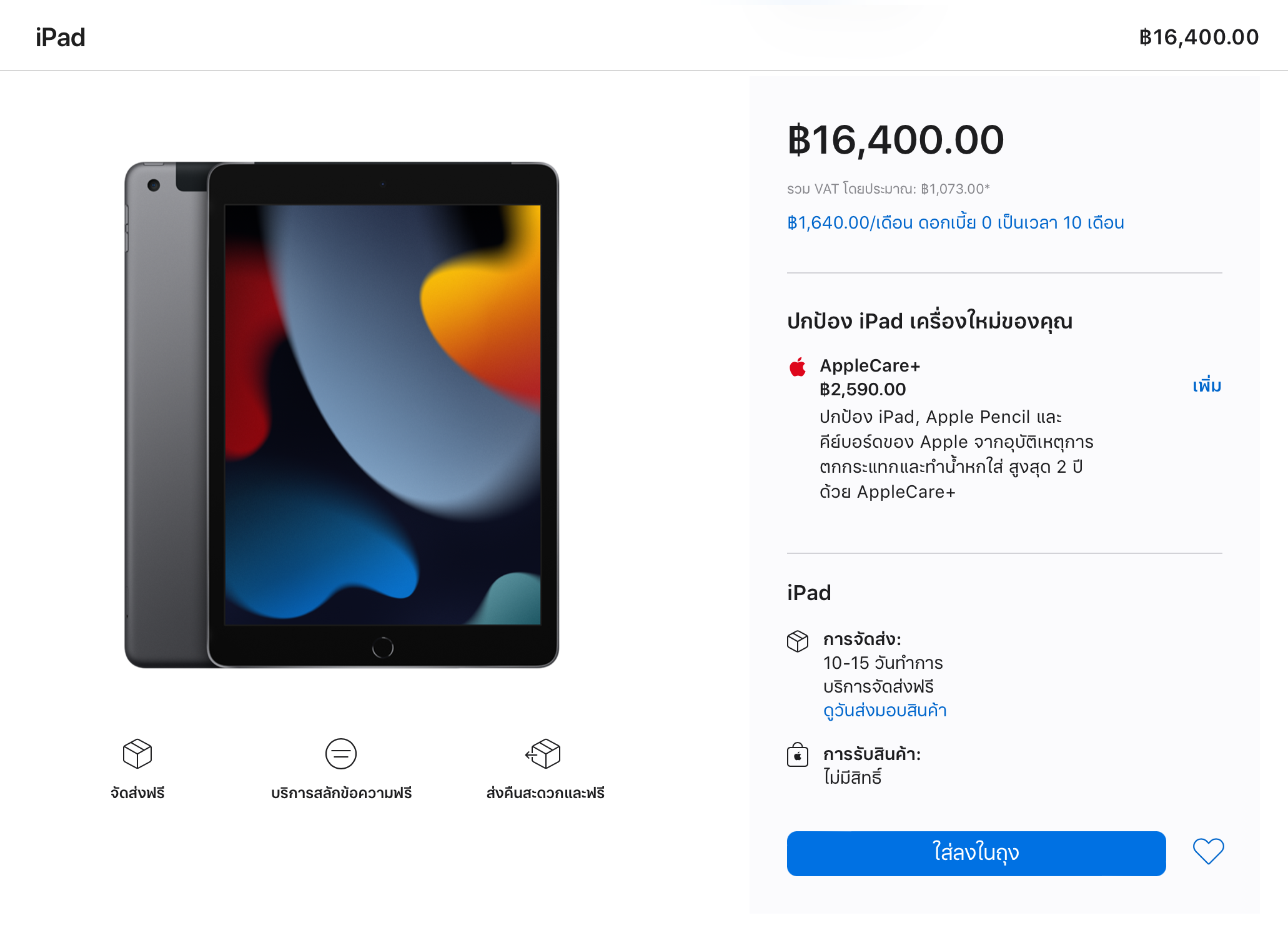This screenshot has height=933, width=1288.
Task: Click the ปกป้อง iPad เครื่องใหม่ของคุณ heading
Action: (x=929, y=322)
